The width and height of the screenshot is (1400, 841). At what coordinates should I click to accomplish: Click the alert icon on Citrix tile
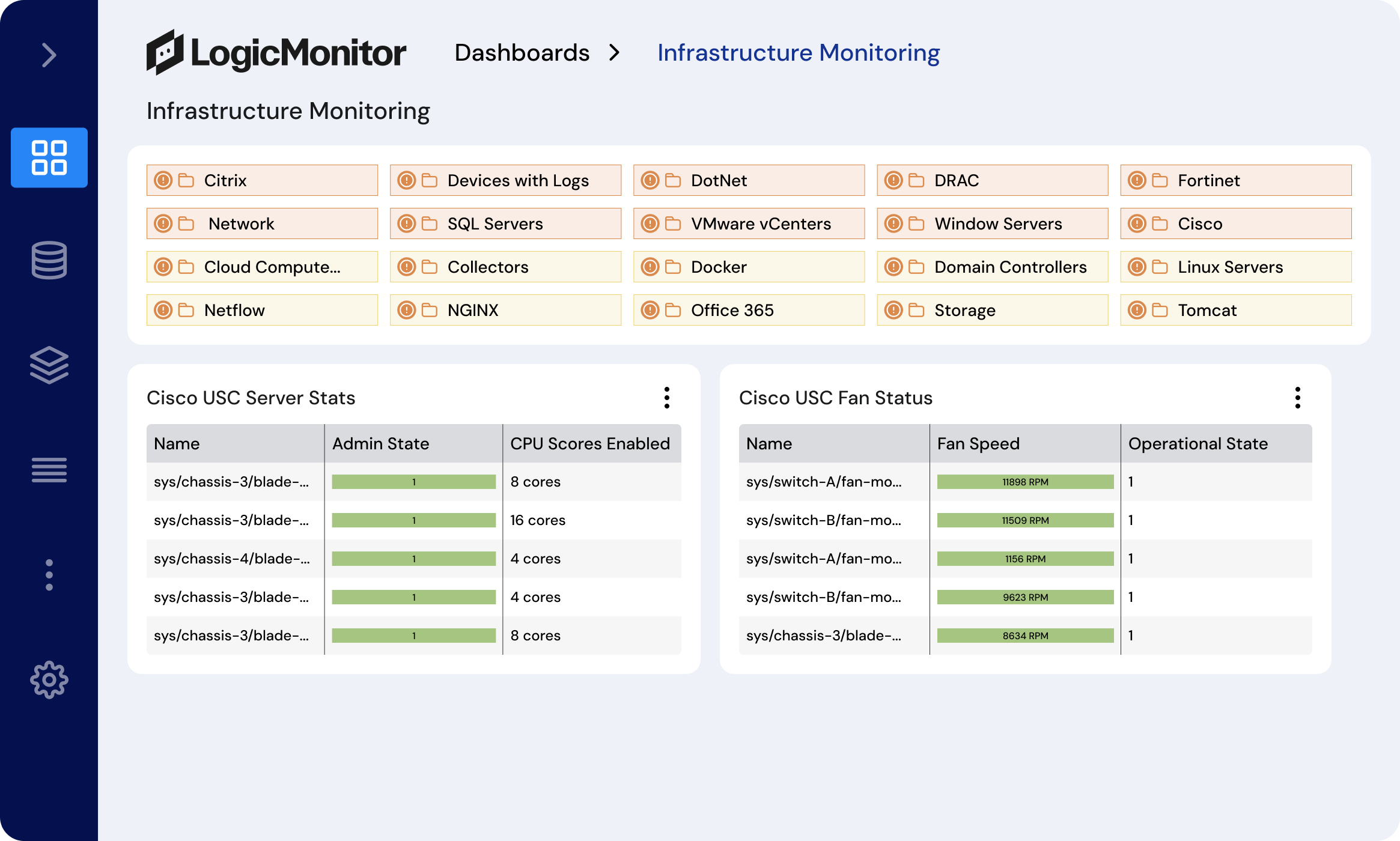(163, 180)
